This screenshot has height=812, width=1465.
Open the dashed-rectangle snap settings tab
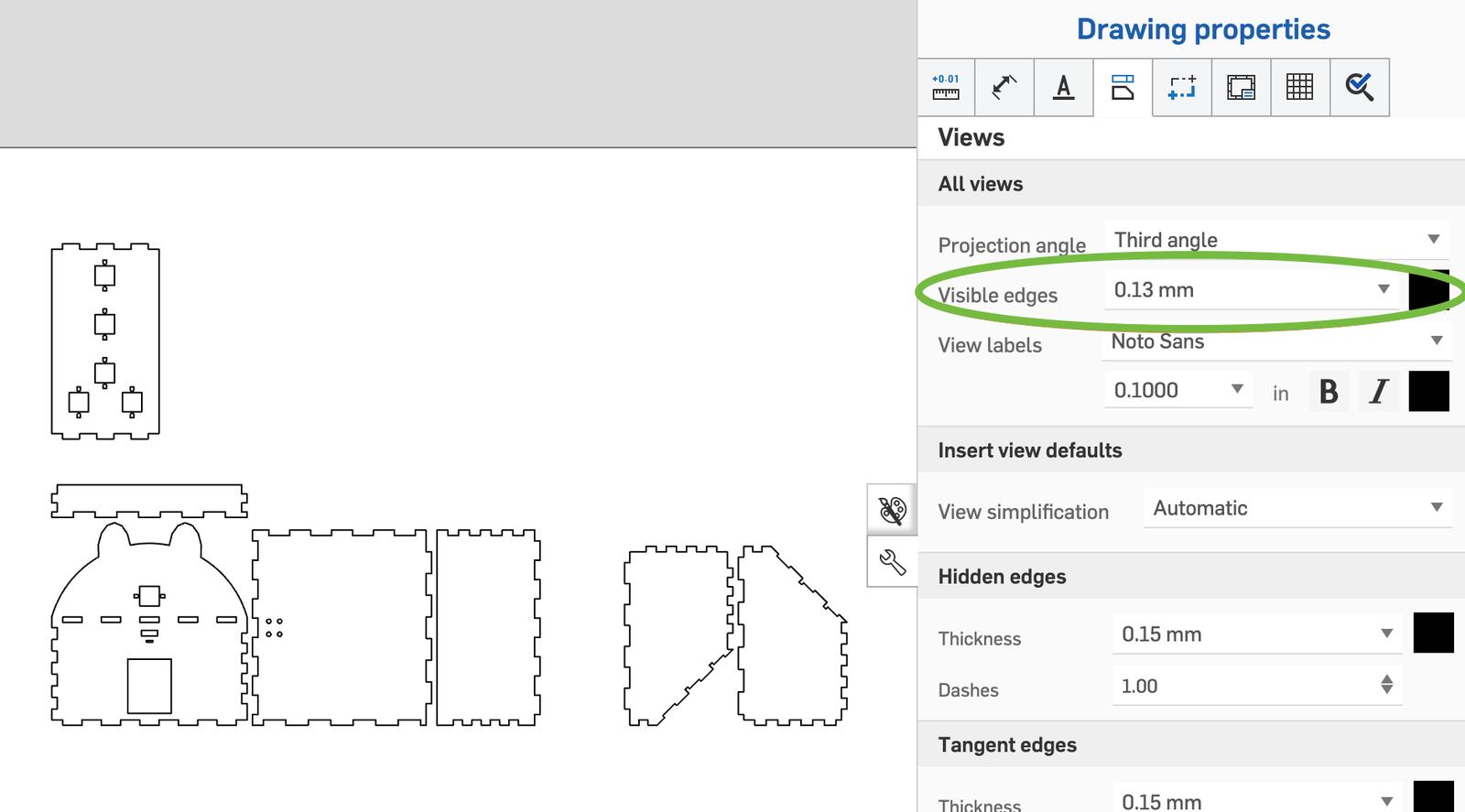[x=1182, y=87]
